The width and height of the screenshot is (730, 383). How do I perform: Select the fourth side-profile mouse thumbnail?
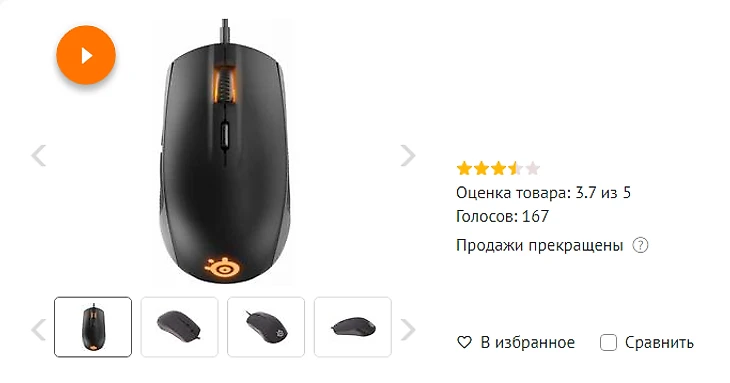coord(353,327)
